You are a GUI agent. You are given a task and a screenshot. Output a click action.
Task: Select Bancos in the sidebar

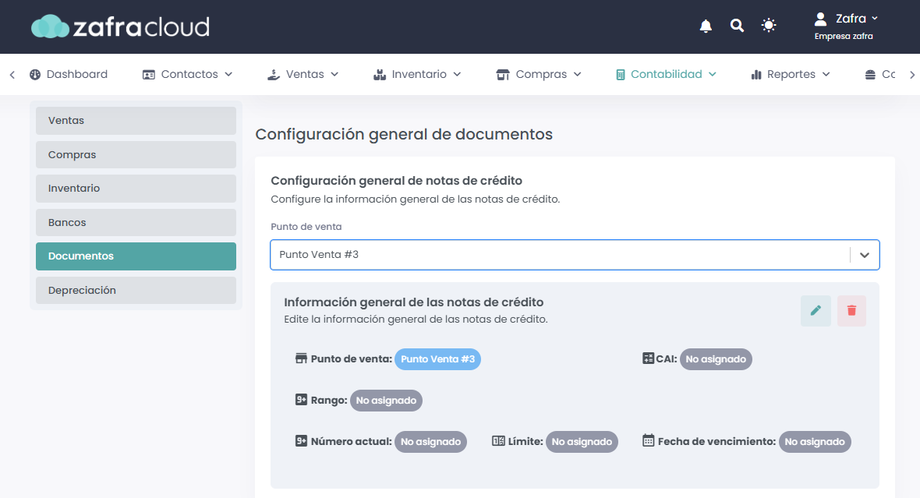136,222
